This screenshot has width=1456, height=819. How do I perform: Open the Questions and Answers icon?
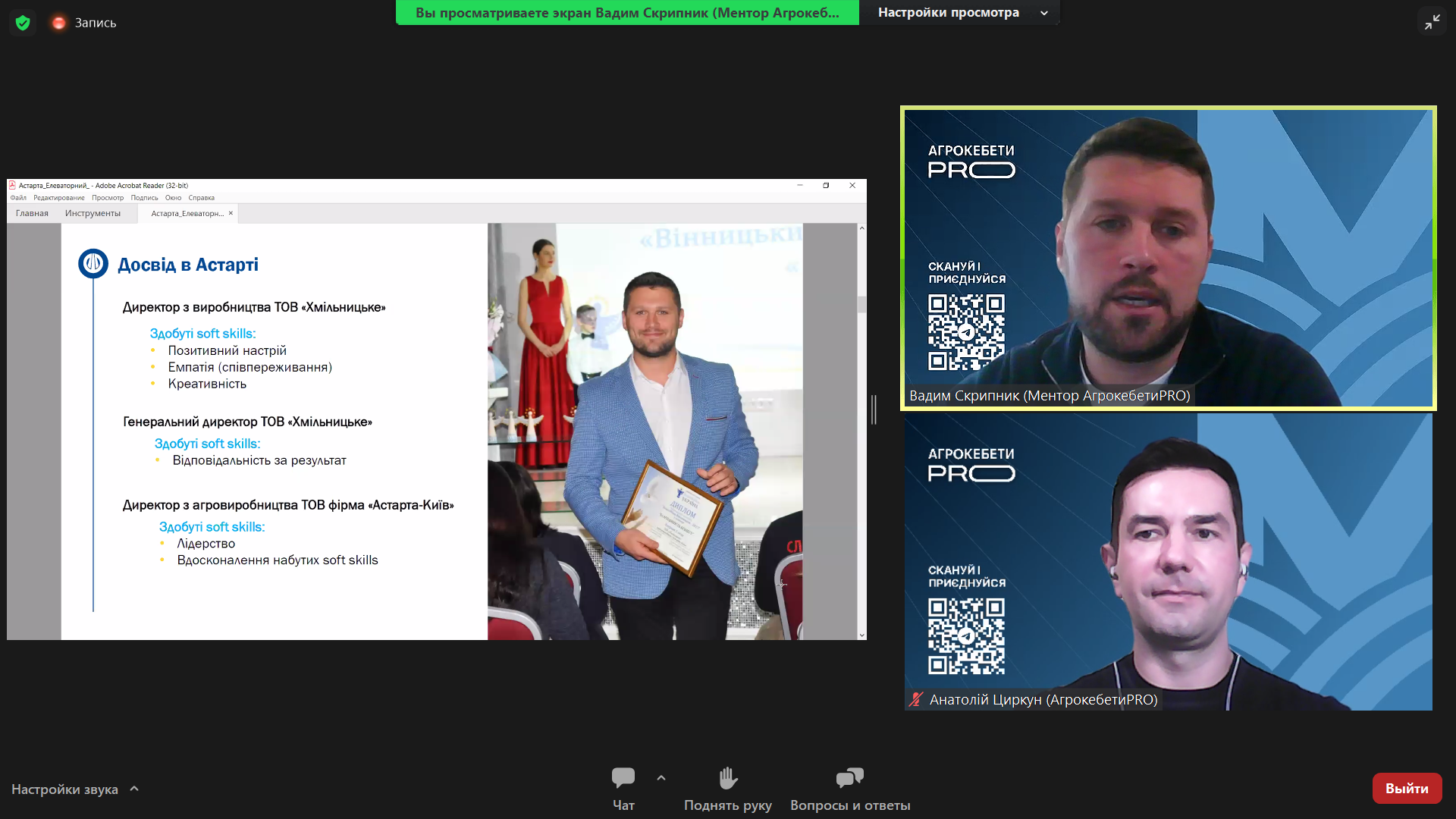(849, 778)
